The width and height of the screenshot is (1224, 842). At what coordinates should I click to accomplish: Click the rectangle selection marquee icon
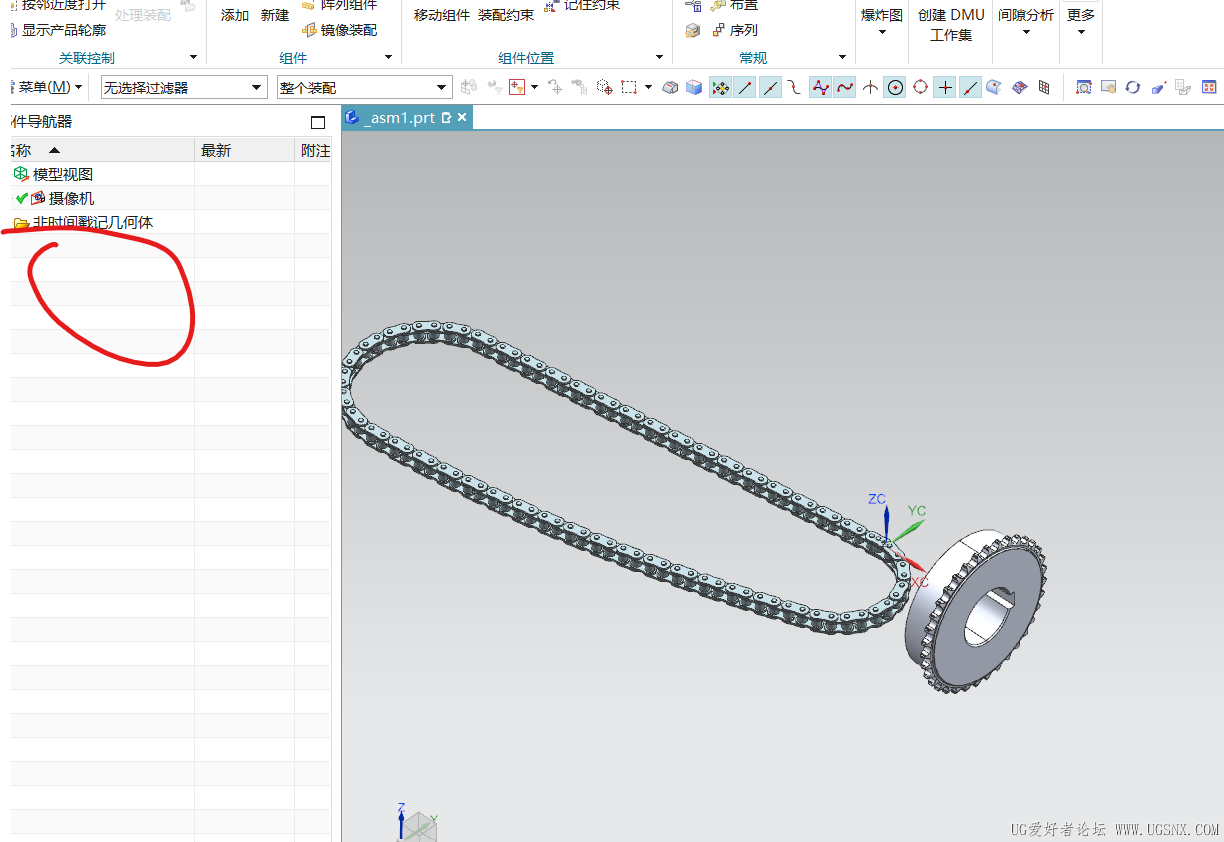pyautogui.click(x=629, y=87)
